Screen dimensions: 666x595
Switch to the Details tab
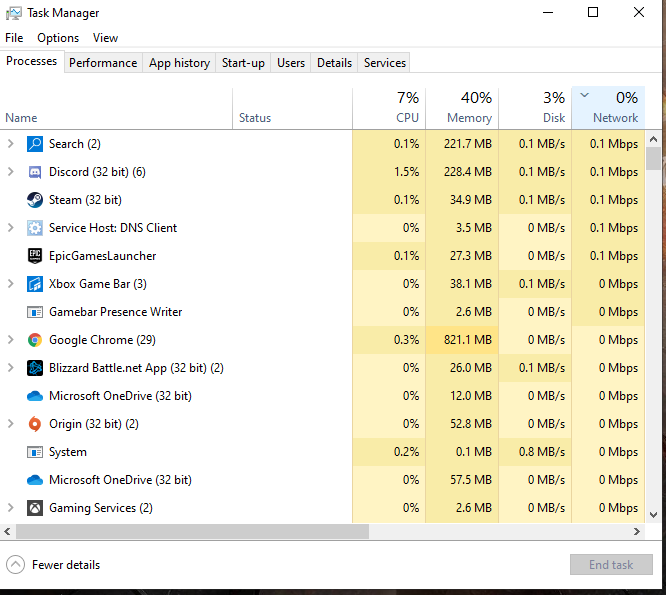click(x=334, y=63)
